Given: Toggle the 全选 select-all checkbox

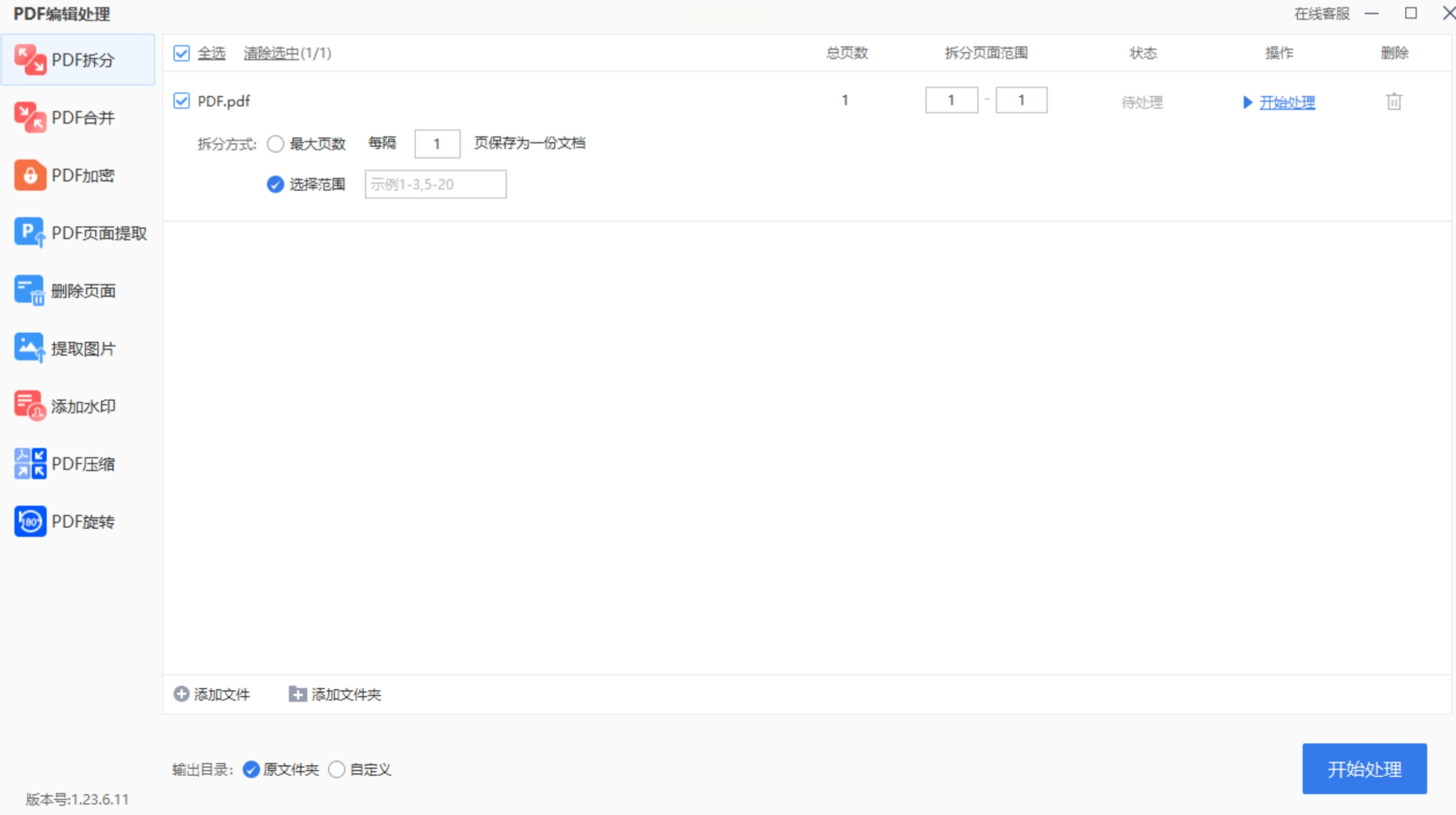Looking at the screenshot, I should click(182, 54).
